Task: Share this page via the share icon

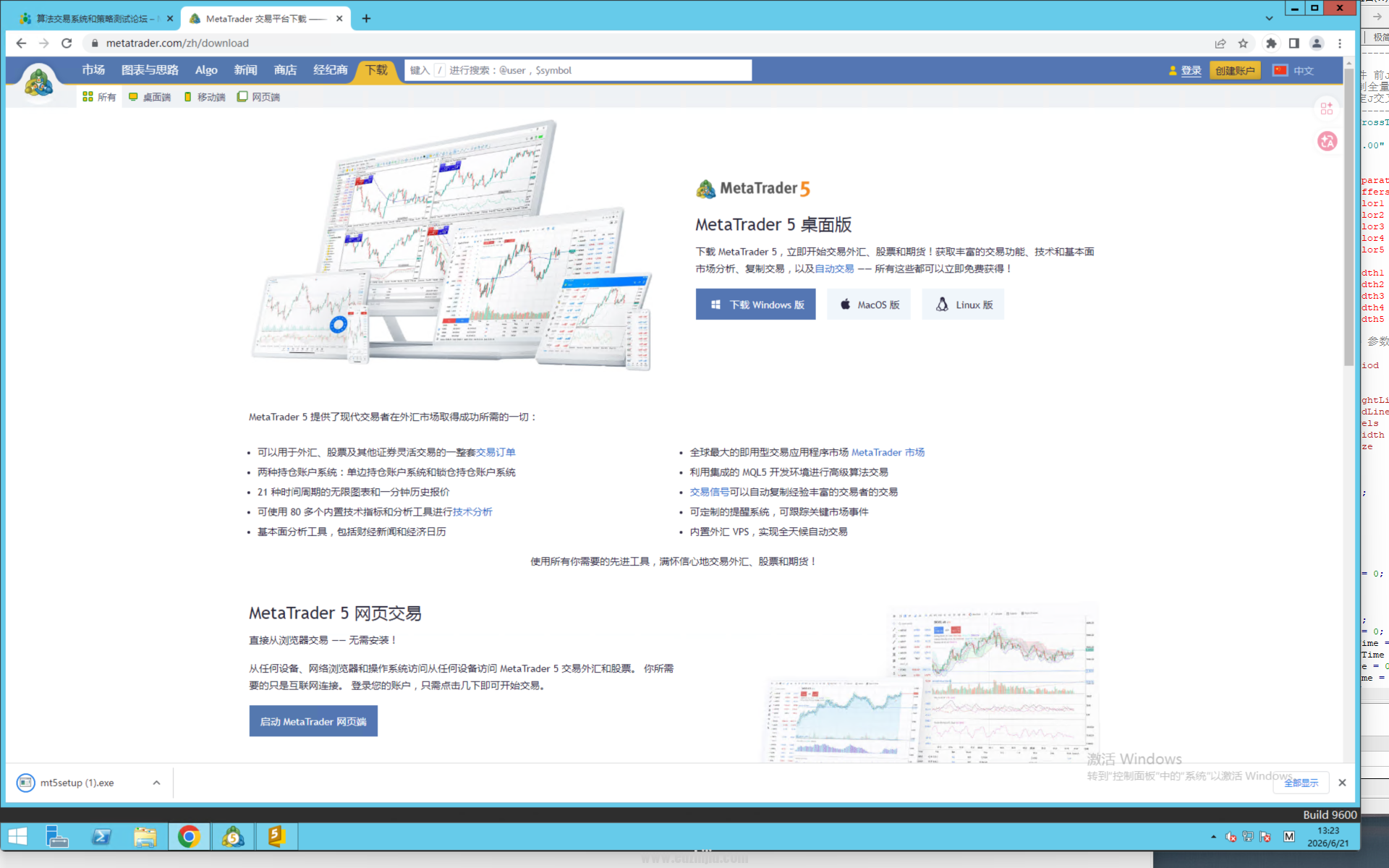Action: coord(1220,43)
